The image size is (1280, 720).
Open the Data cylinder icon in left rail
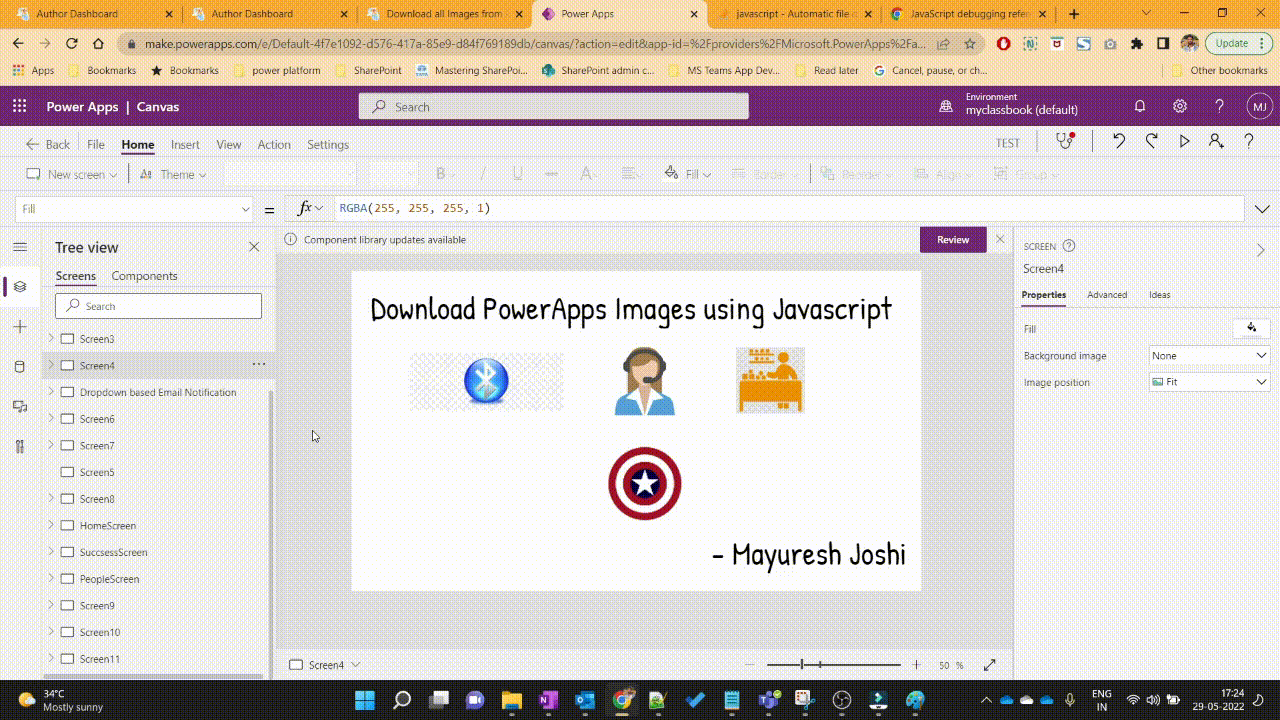click(20, 367)
